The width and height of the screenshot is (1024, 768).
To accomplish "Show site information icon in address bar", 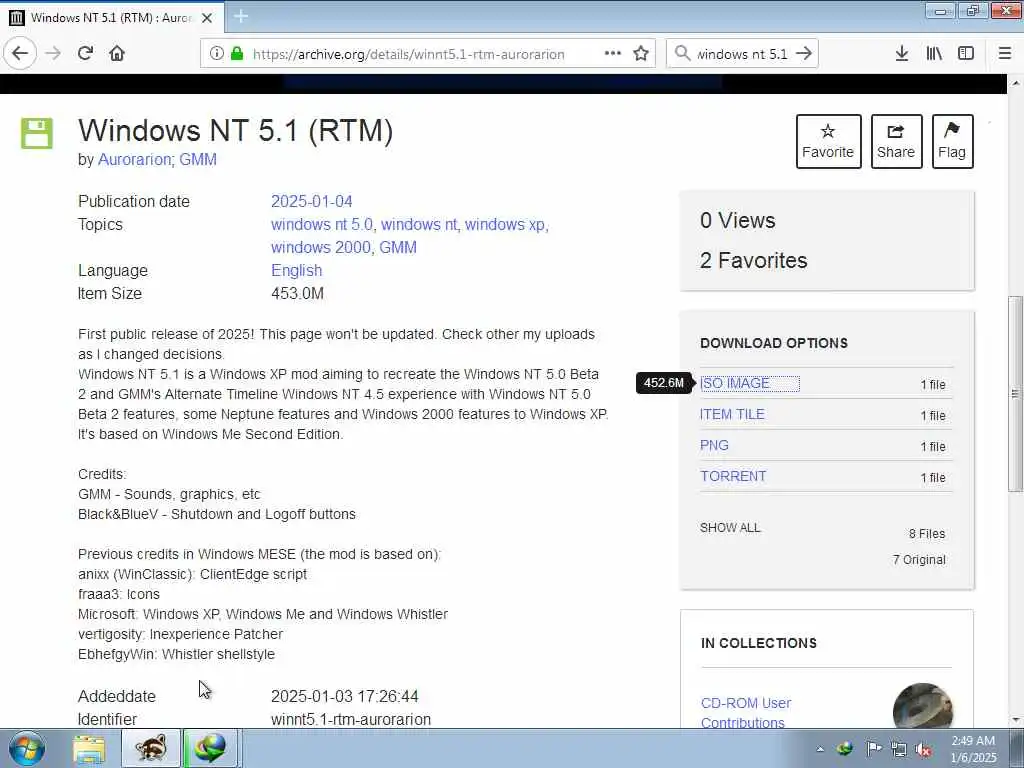I will (217, 54).
